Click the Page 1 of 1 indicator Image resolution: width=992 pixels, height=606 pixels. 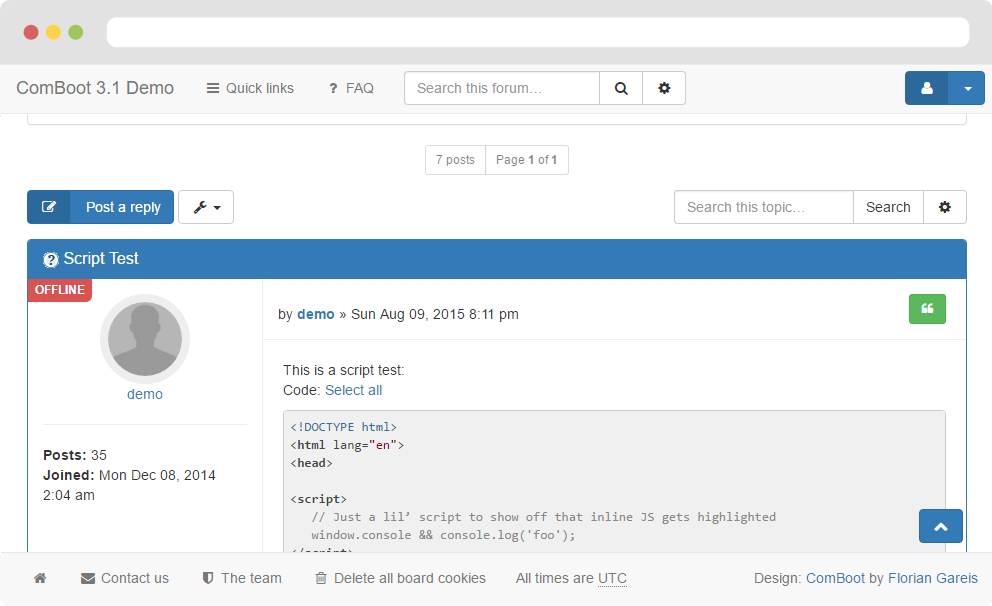point(526,160)
